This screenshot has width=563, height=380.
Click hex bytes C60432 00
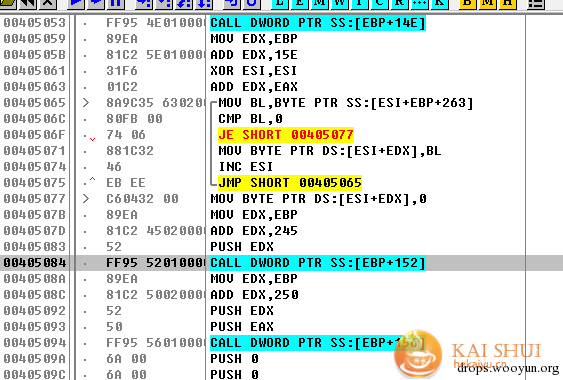pos(142,199)
